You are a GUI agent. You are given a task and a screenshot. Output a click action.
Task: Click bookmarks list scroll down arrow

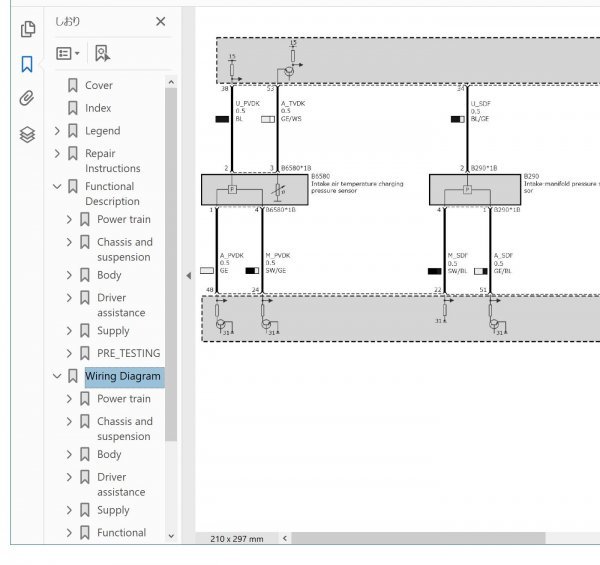pyautogui.click(x=171, y=536)
